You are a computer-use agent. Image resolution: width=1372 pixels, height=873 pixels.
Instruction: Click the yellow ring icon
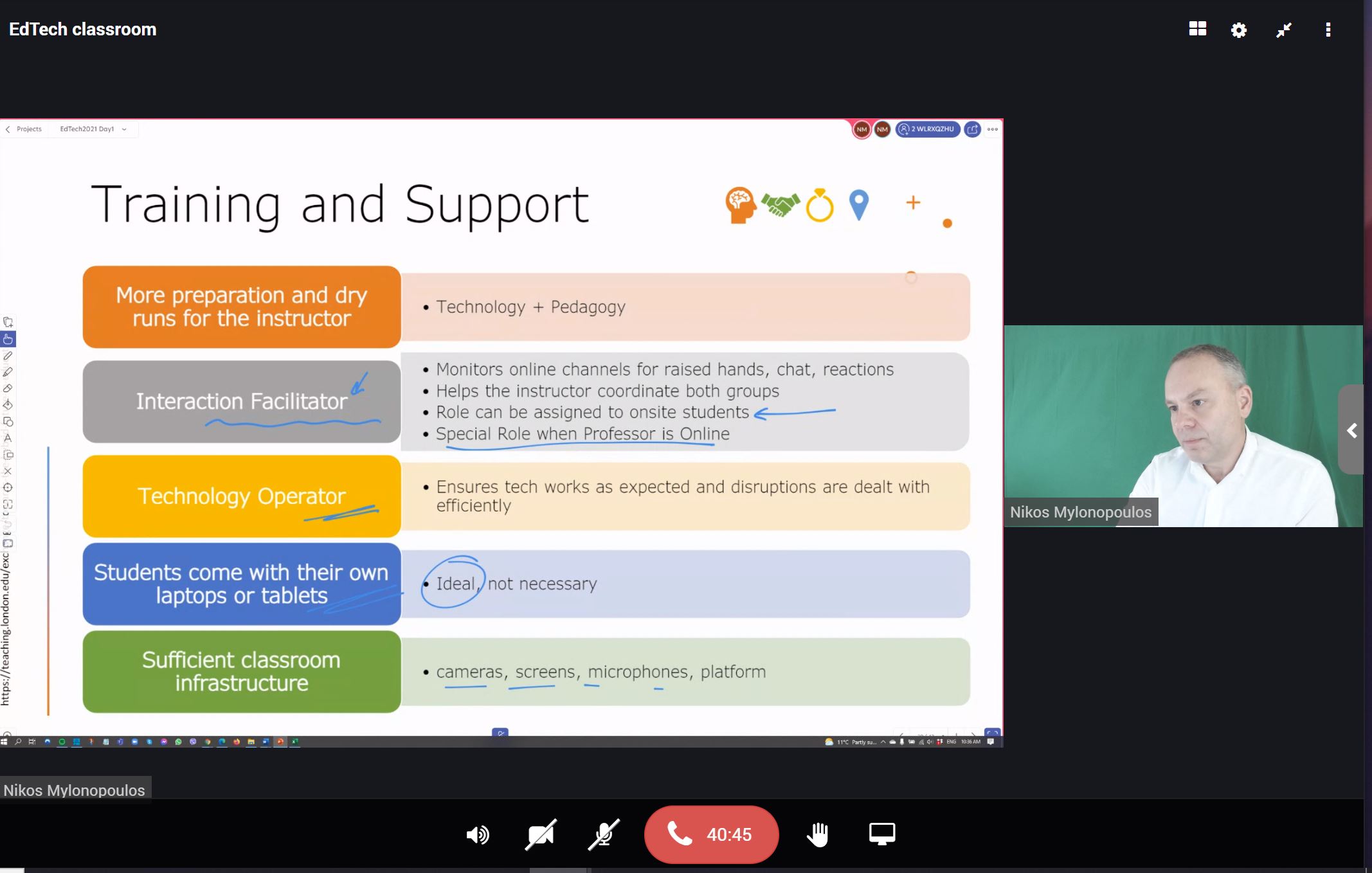tap(820, 205)
